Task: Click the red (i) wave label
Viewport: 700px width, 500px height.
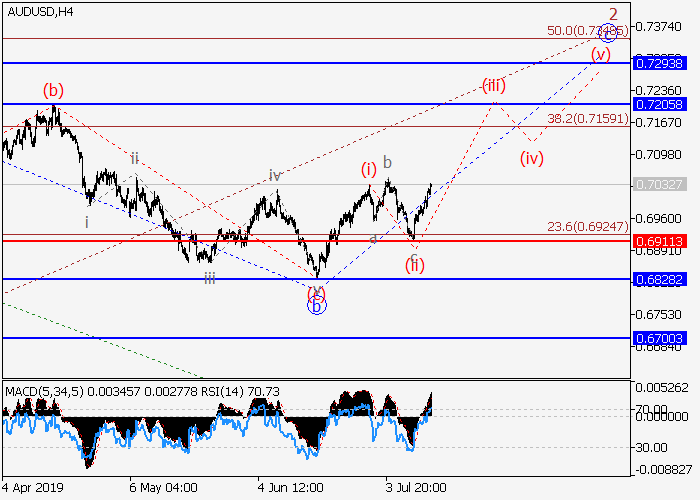Action: point(369,169)
